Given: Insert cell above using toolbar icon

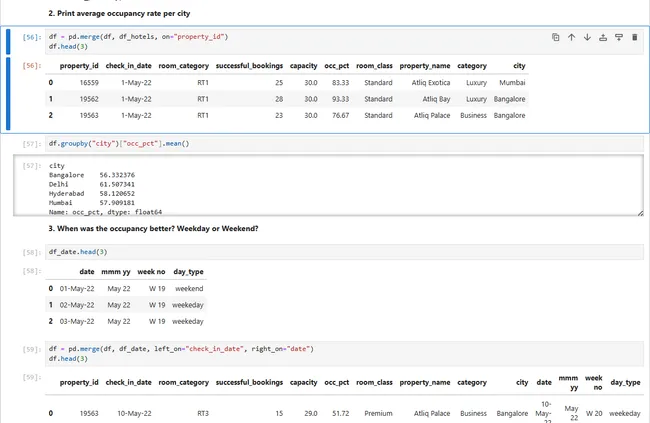Looking at the screenshot, I should pos(603,37).
